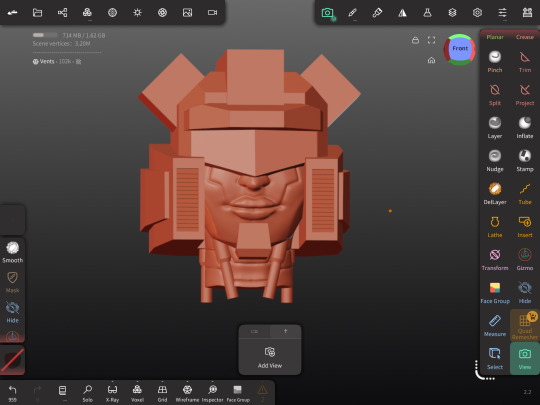Open the video Camera menu

coord(212,13)
